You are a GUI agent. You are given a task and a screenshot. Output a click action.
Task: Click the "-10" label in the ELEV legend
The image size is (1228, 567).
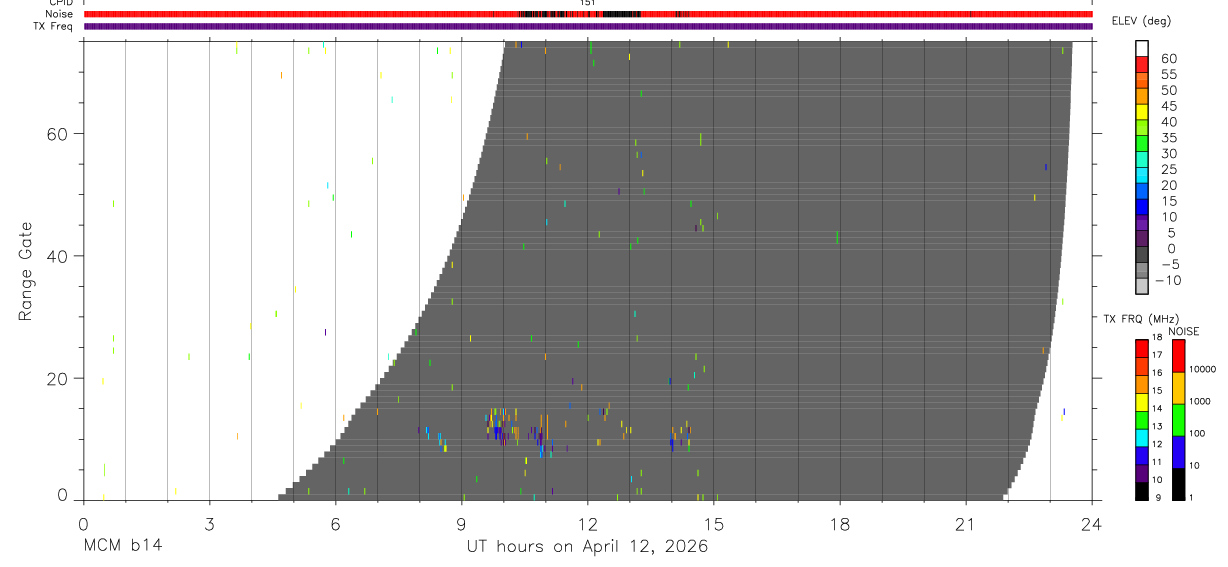tap(1168, 280)
